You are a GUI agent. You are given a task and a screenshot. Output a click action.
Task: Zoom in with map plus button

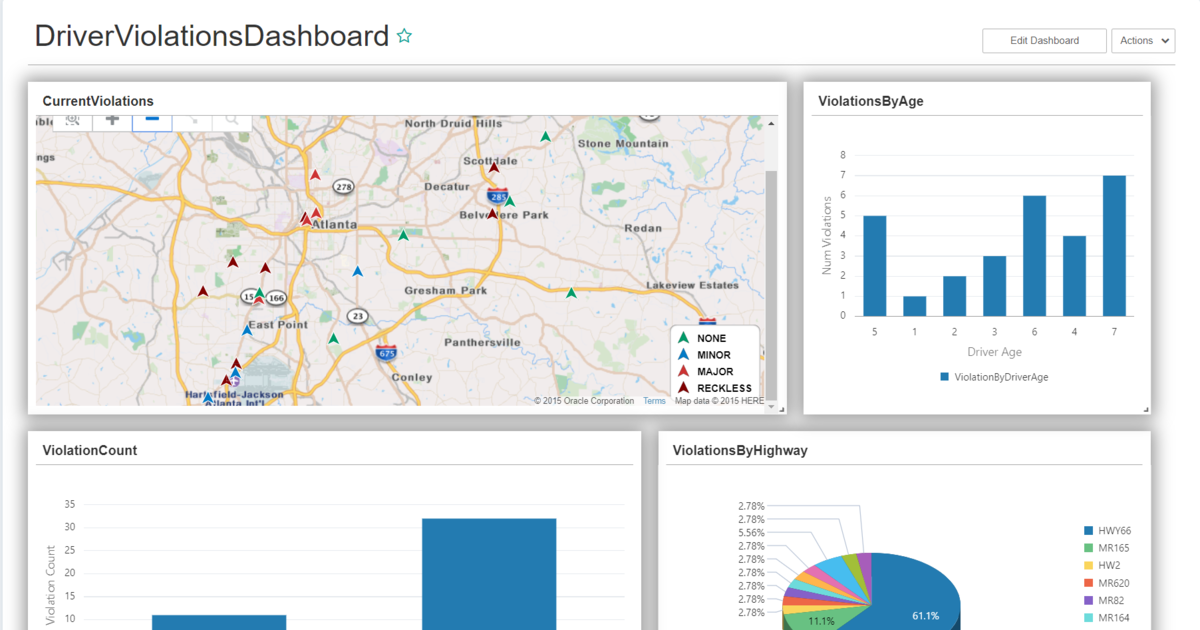point(112,120)
